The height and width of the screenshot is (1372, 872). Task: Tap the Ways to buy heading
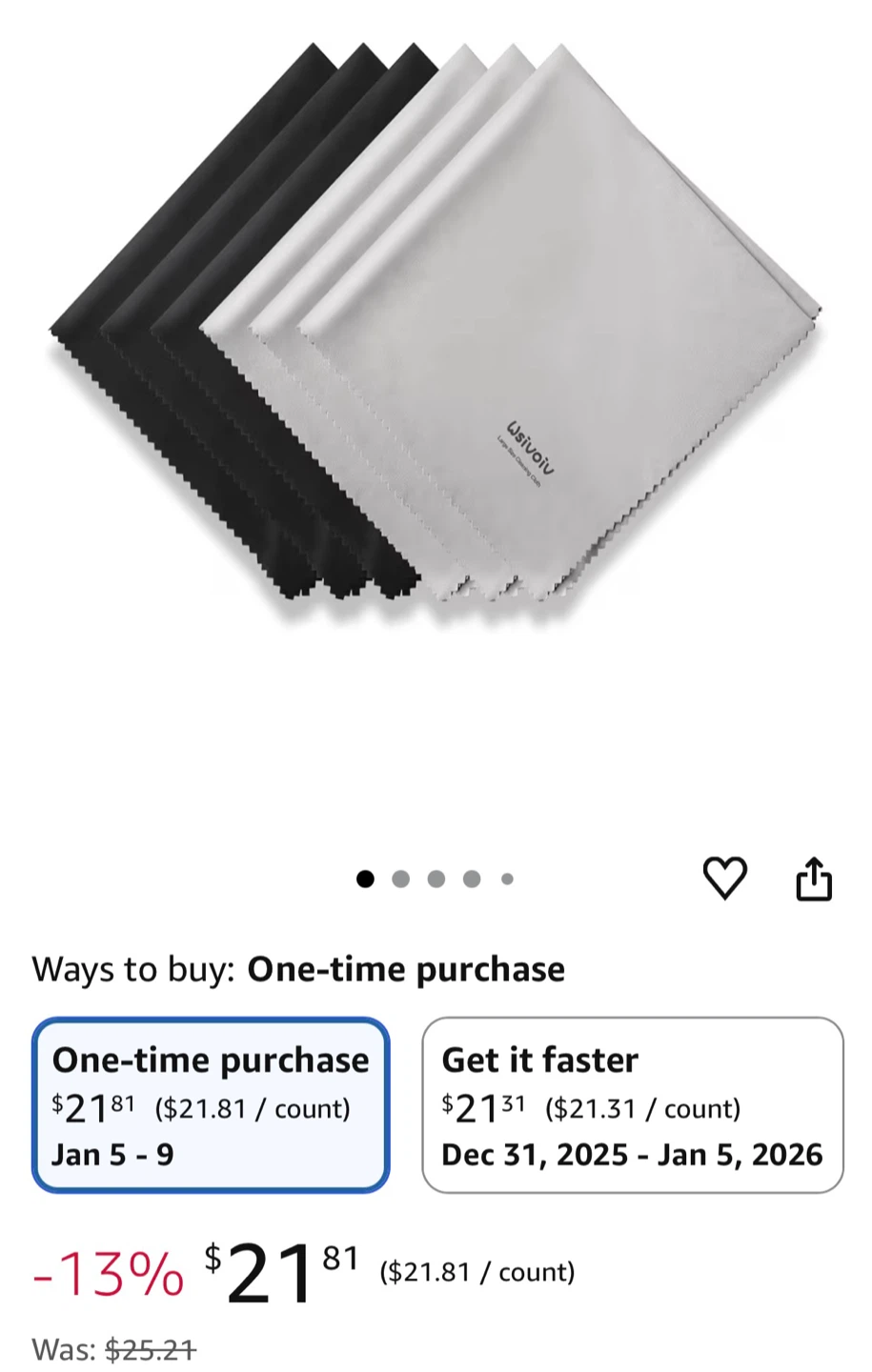point(298,969)
